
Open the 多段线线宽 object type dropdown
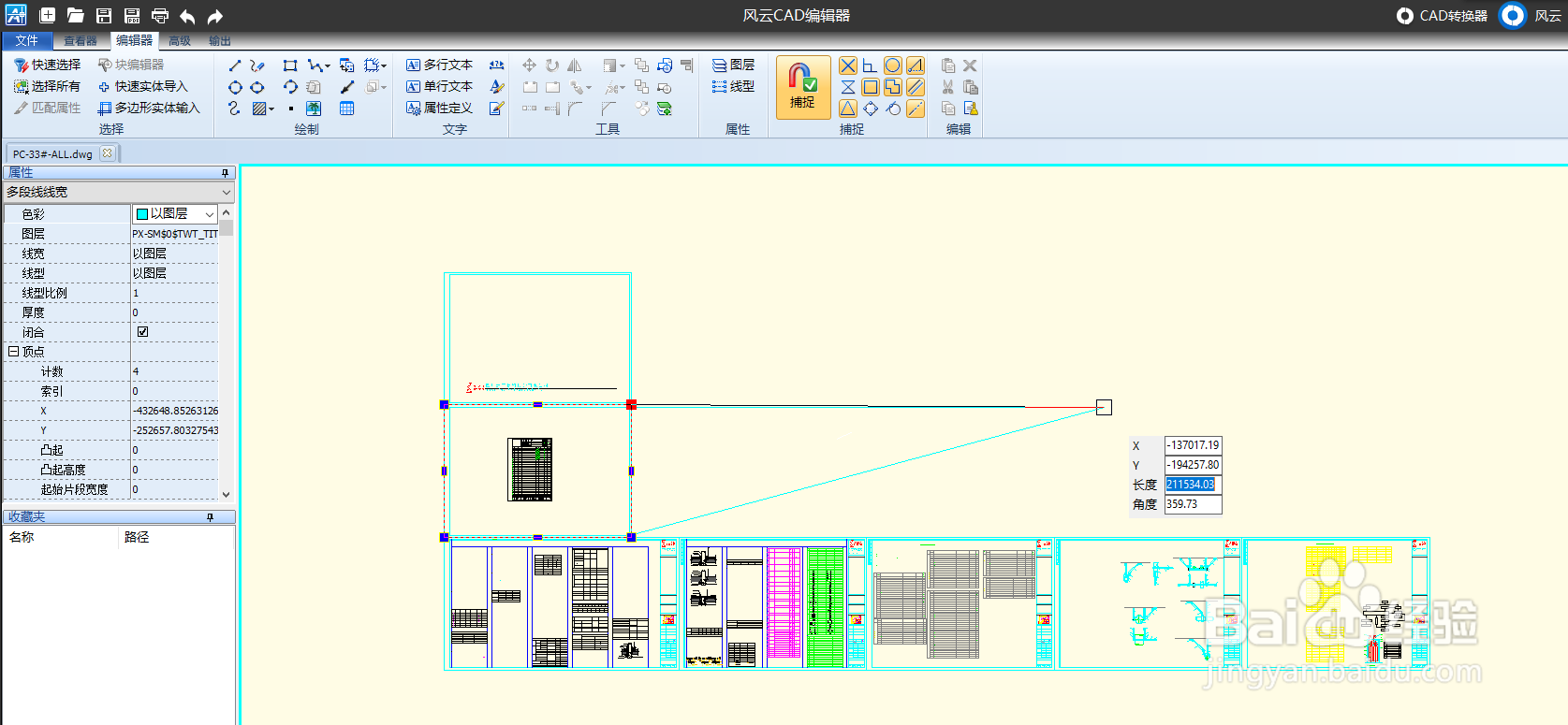(x=226, y=192)
